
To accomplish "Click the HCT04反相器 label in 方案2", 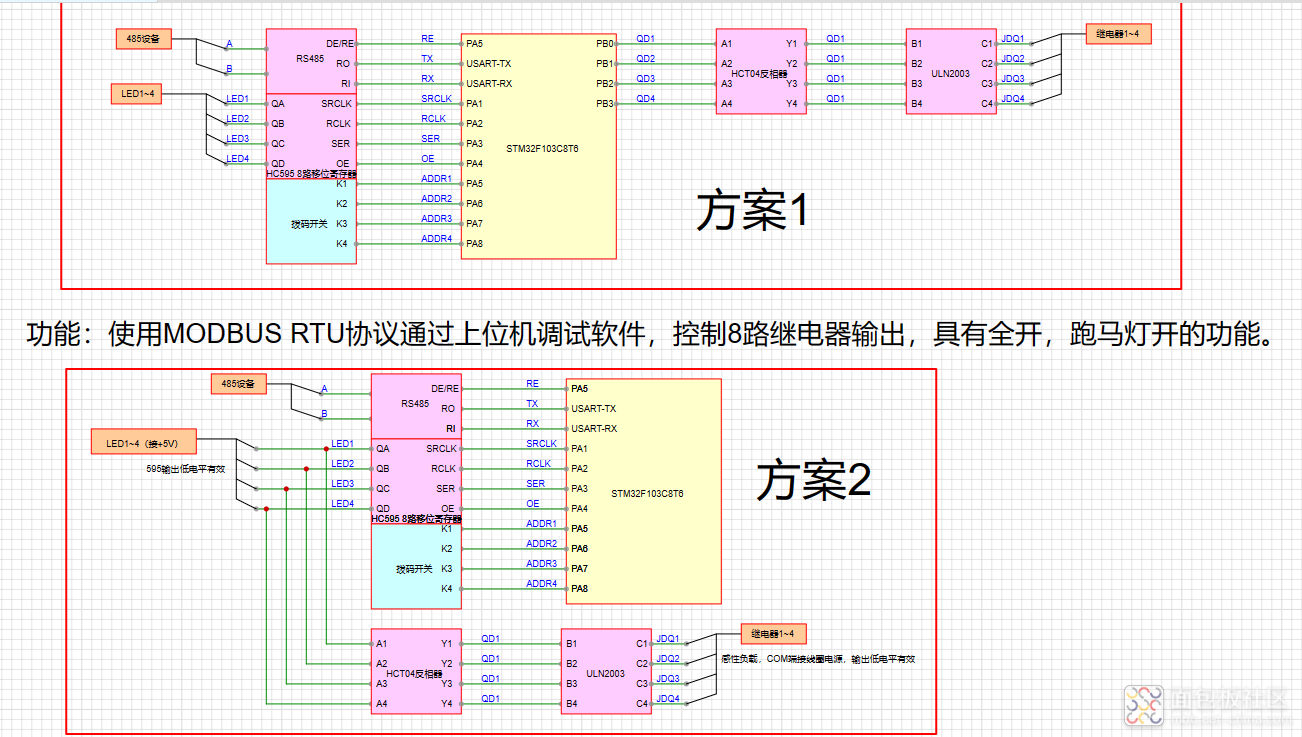I will point(414,674).
